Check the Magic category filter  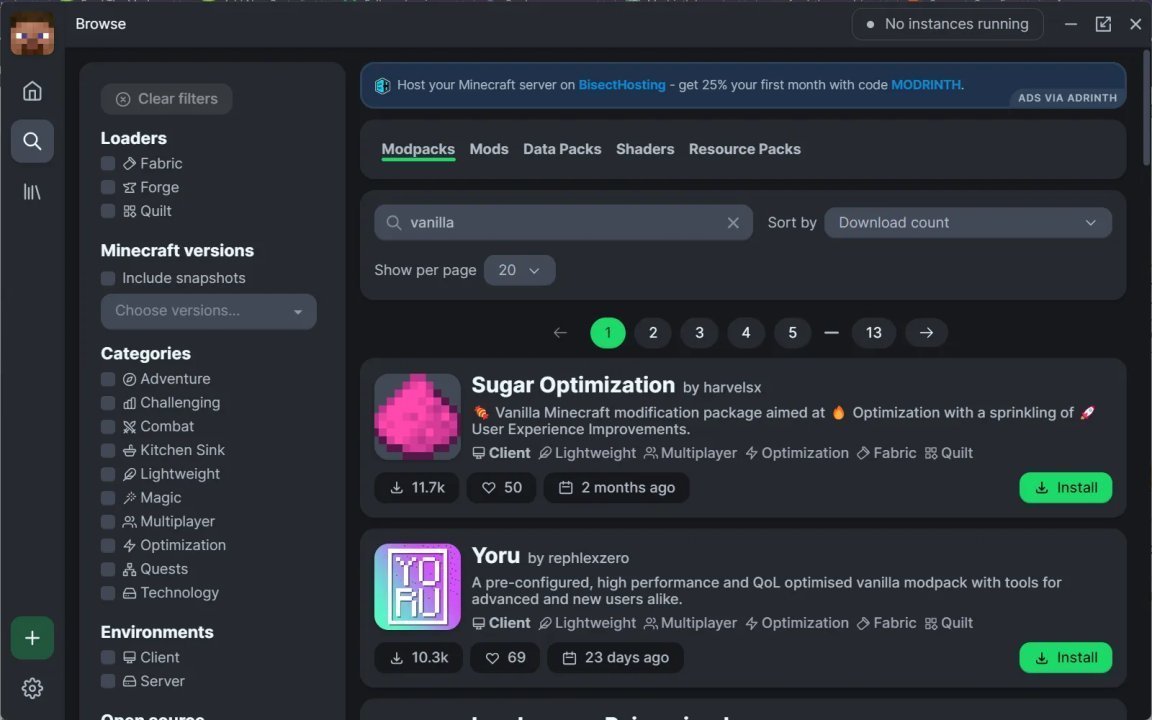[x=108, y=498]
